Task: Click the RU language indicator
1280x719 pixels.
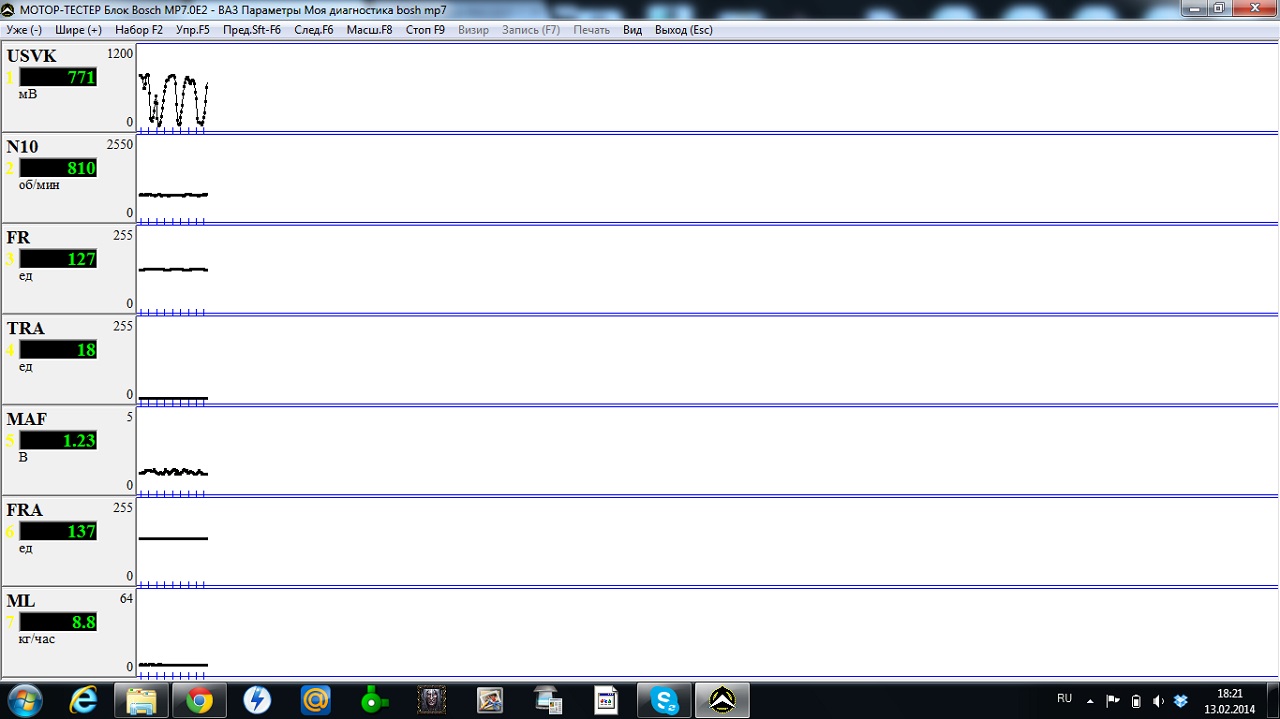Action: tap(1064, 699)
